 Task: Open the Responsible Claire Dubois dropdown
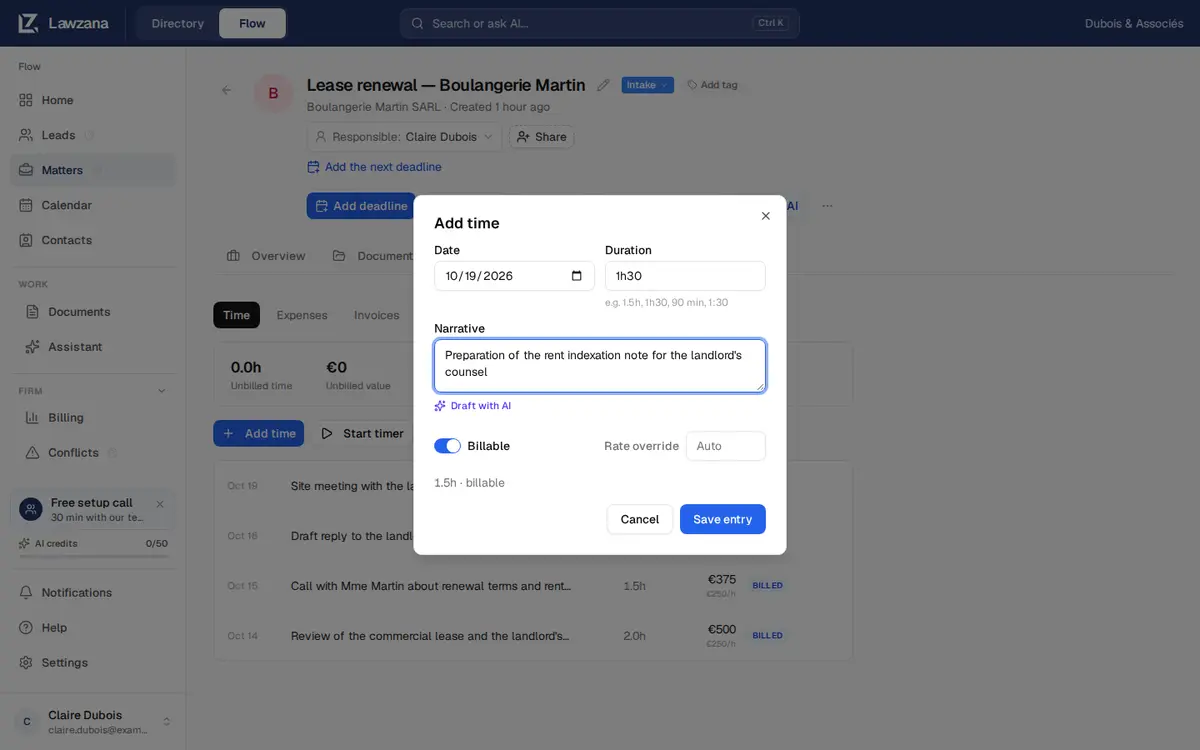[404, 137]
